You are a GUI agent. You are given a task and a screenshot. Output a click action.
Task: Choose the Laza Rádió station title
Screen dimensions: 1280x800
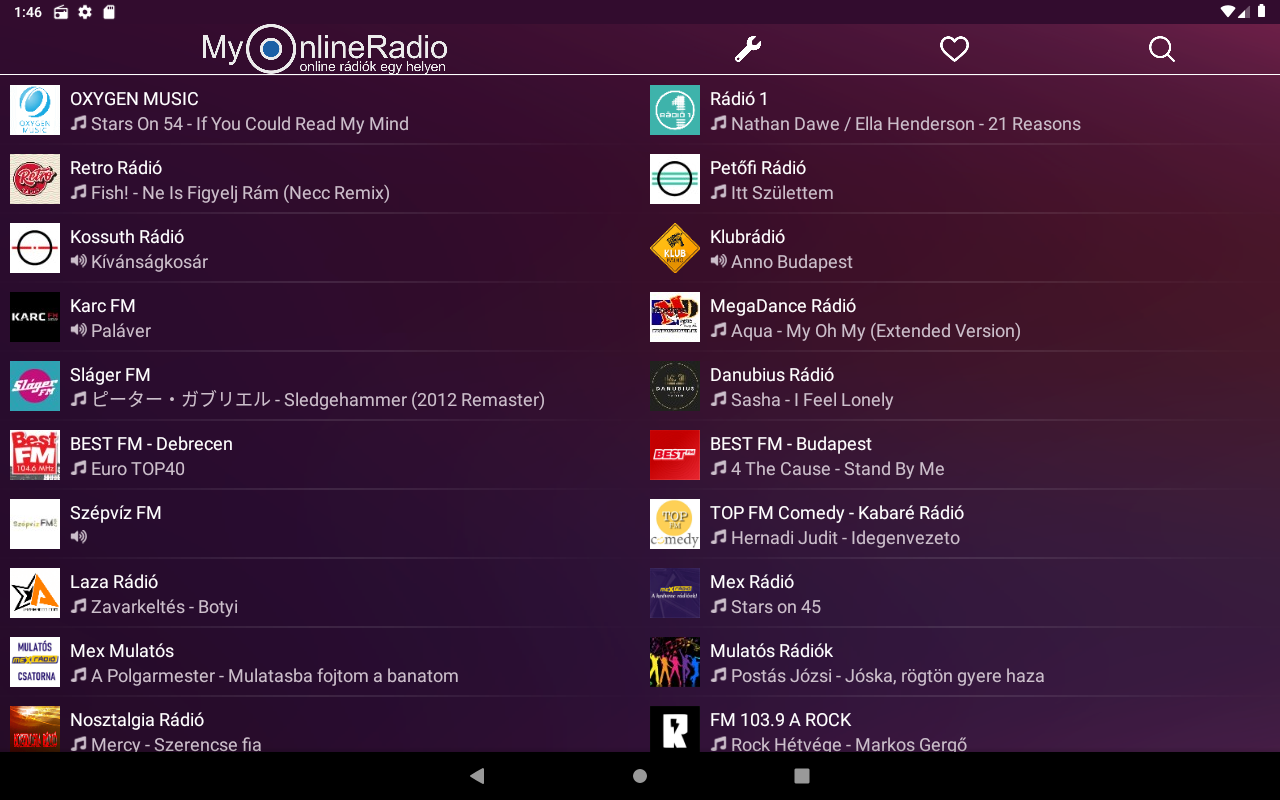coord(114,582)
